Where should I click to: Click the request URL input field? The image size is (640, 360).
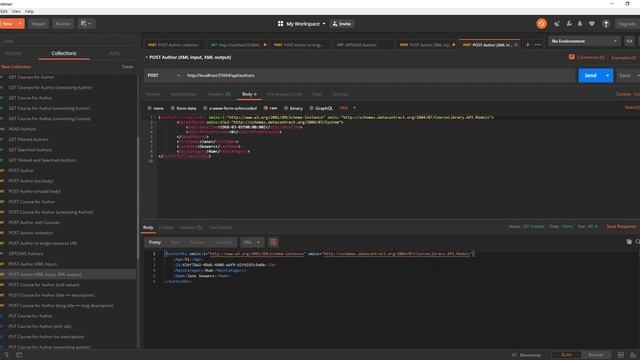pos(379,76)
